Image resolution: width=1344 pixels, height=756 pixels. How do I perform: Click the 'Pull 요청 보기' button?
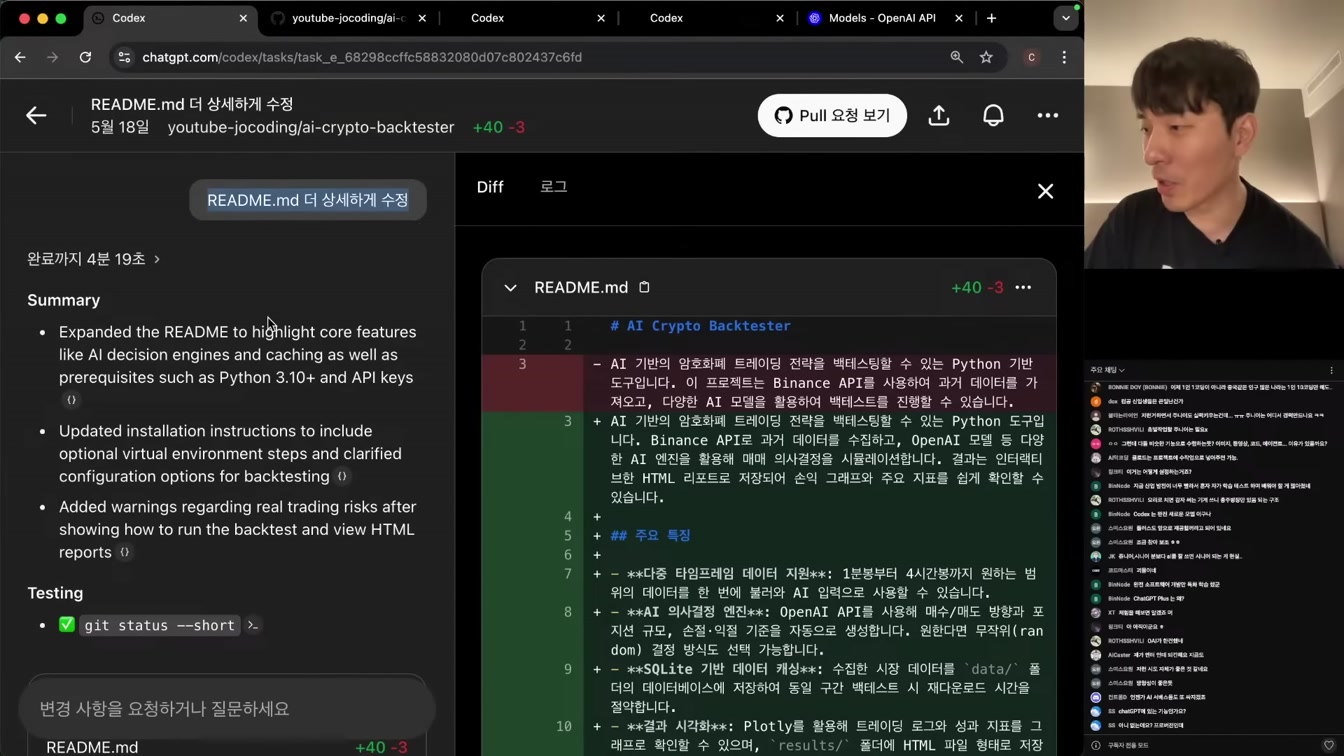coord(832,116)
